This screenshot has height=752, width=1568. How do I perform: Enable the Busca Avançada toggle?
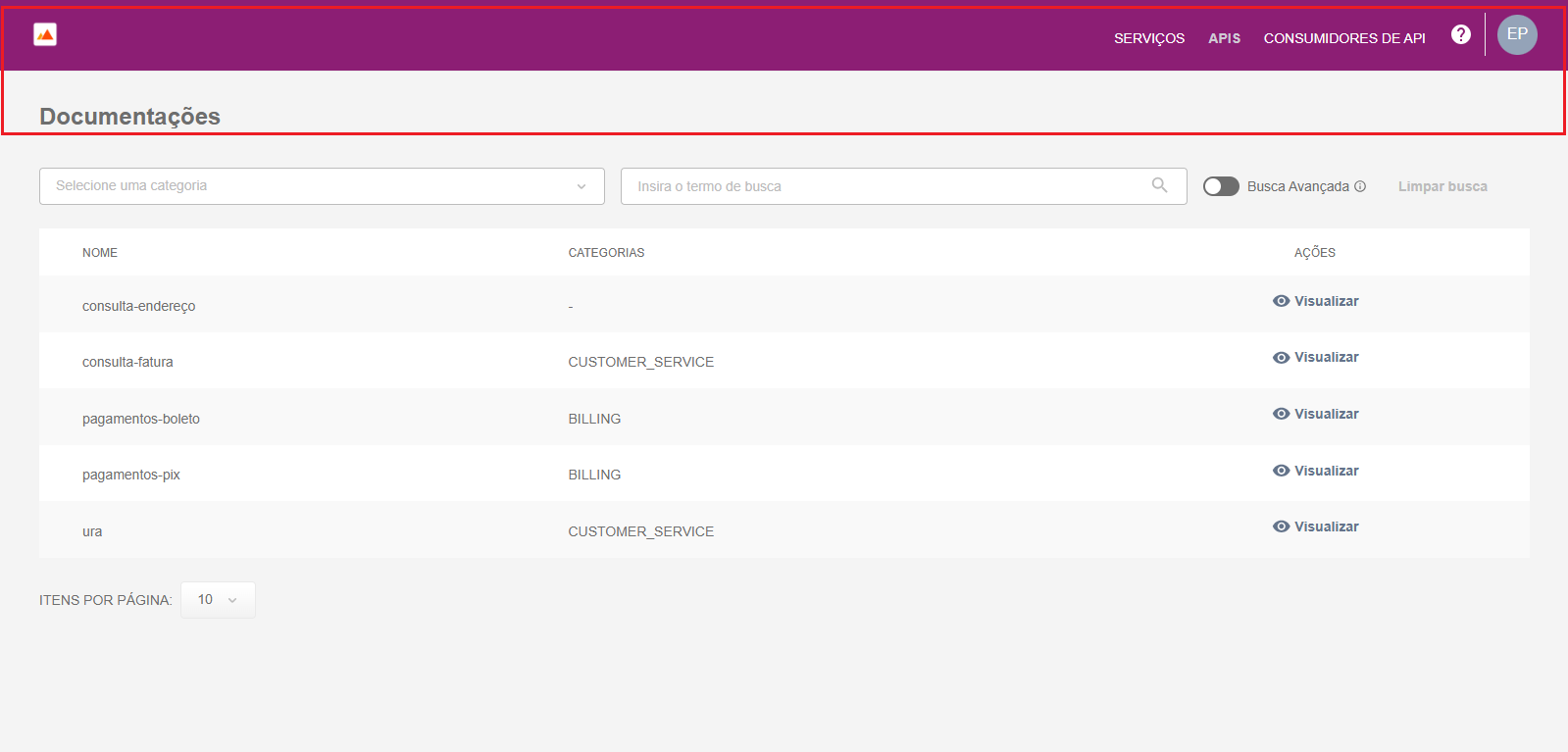click(1221, 186)
